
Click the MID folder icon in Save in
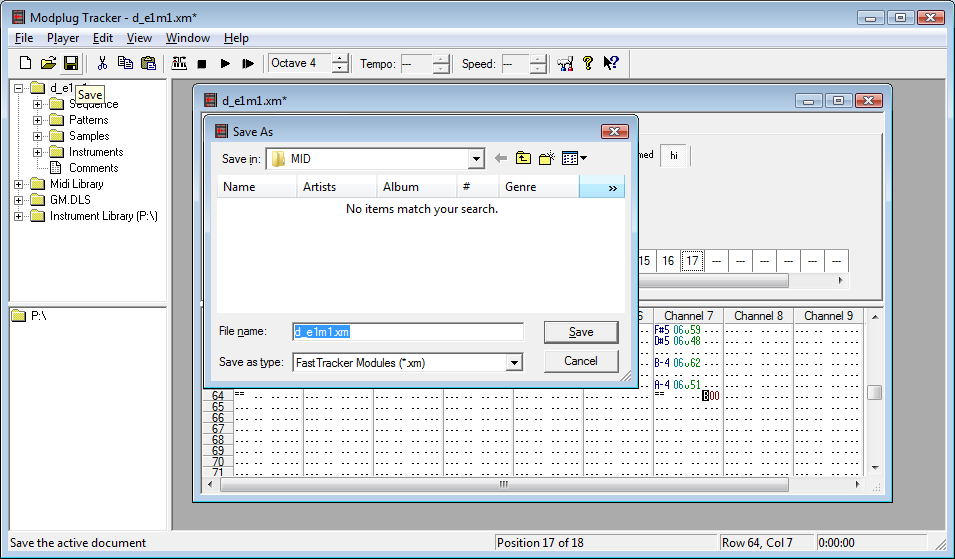click(278, 159)
